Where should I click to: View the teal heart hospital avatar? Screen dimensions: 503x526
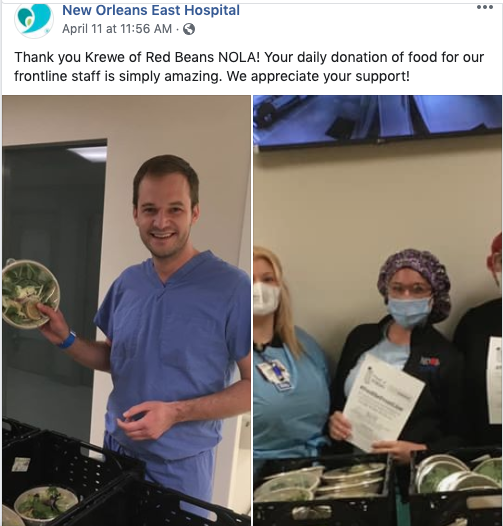pos(34,20)
